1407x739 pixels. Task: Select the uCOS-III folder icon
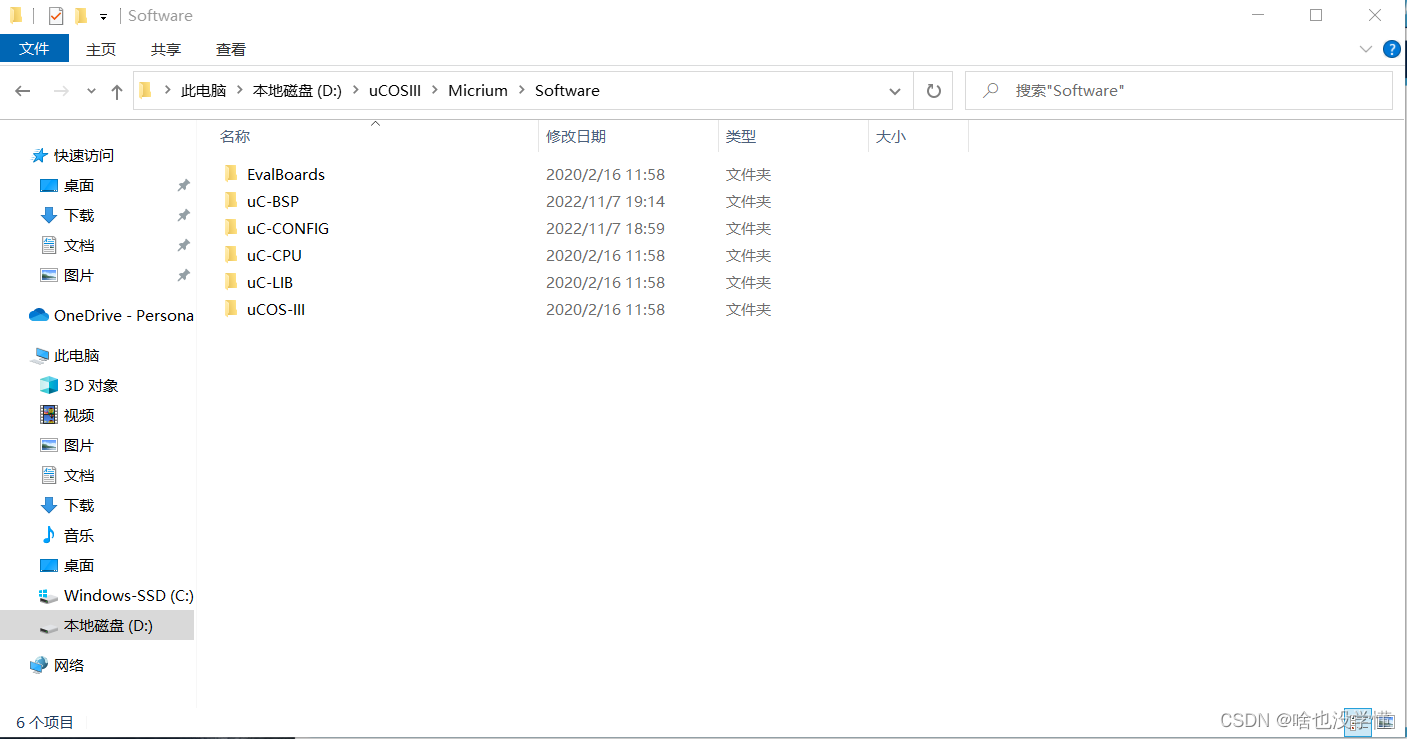tap(231, 309)
